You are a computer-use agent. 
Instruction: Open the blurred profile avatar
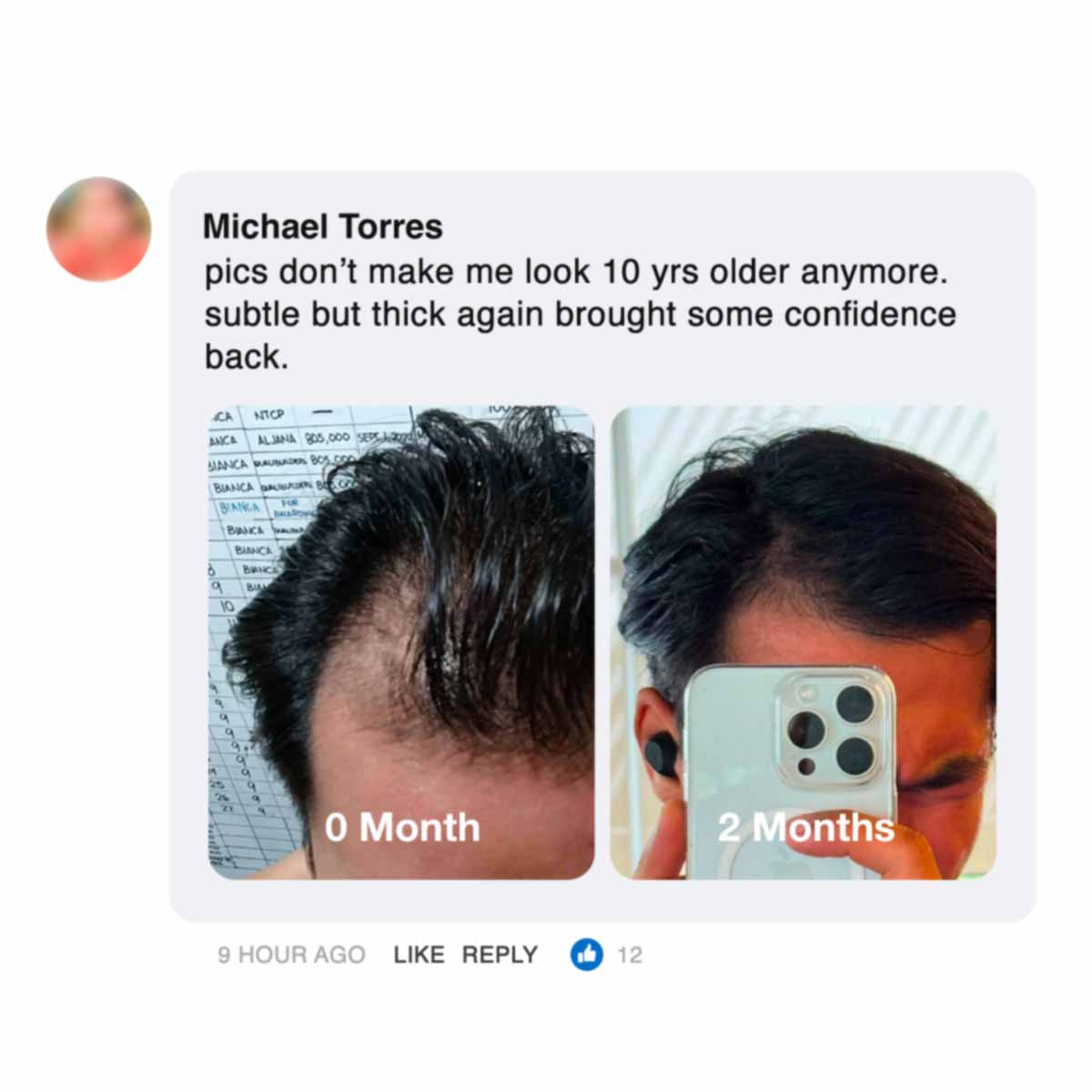[98, 228]
